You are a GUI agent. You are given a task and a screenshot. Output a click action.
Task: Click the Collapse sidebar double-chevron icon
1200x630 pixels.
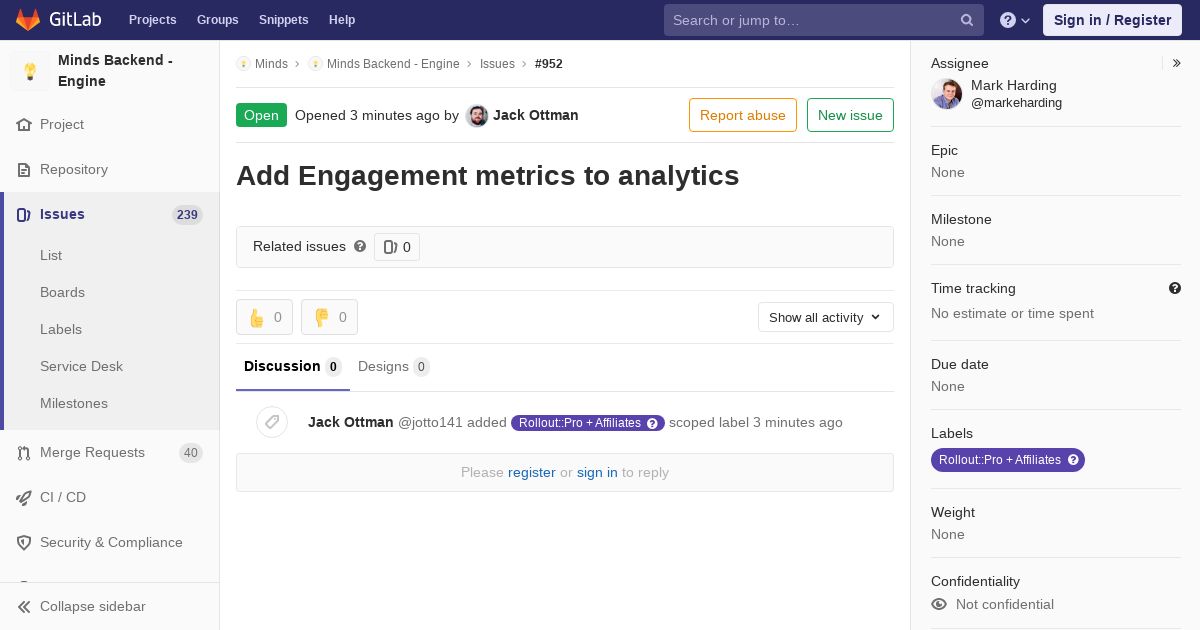click(x=24, y=607)
